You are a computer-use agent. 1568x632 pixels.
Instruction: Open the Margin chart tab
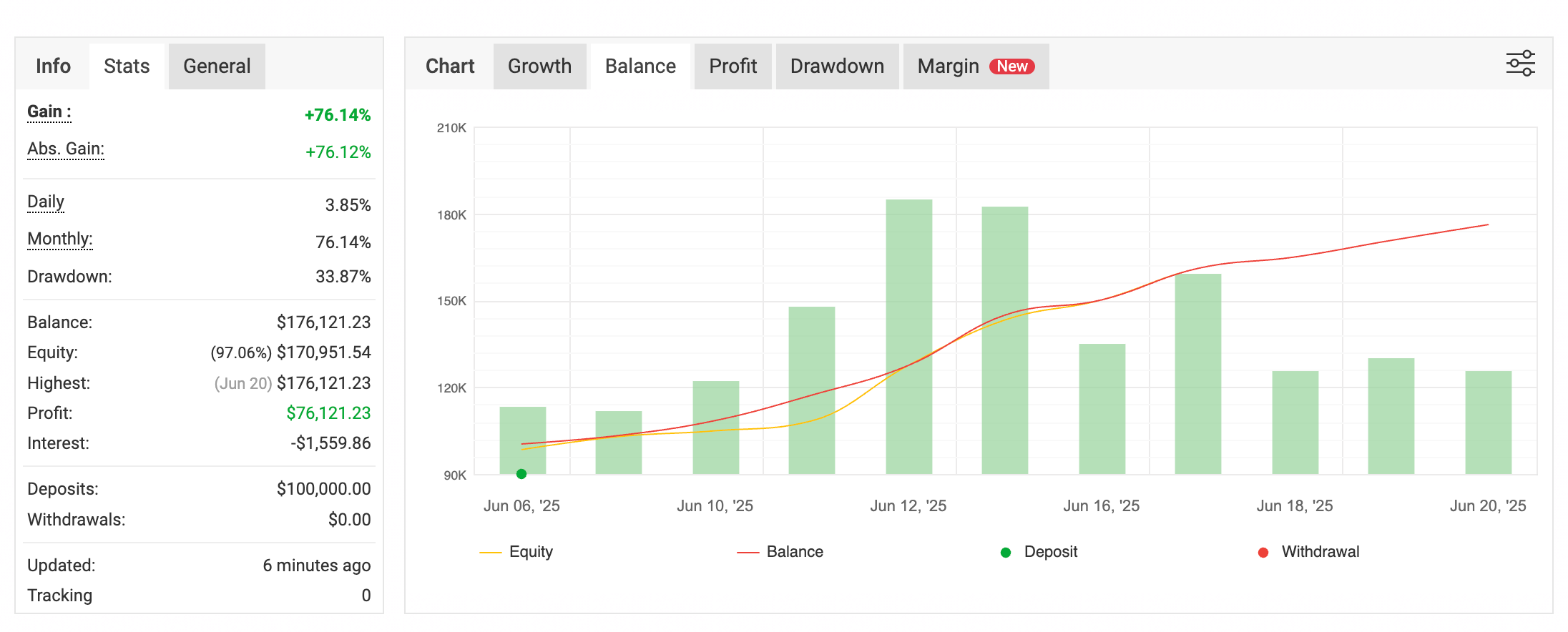(948, 66)
